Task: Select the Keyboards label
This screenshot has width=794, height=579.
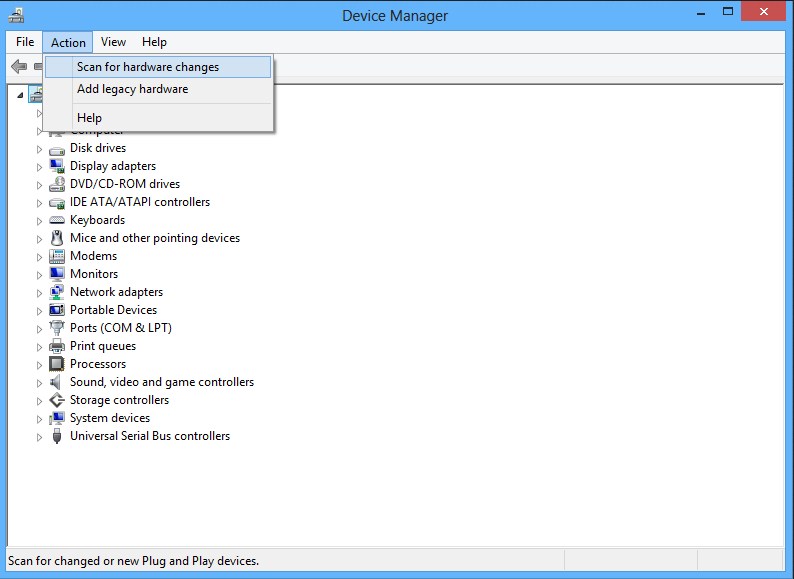Action: (97, 220)
